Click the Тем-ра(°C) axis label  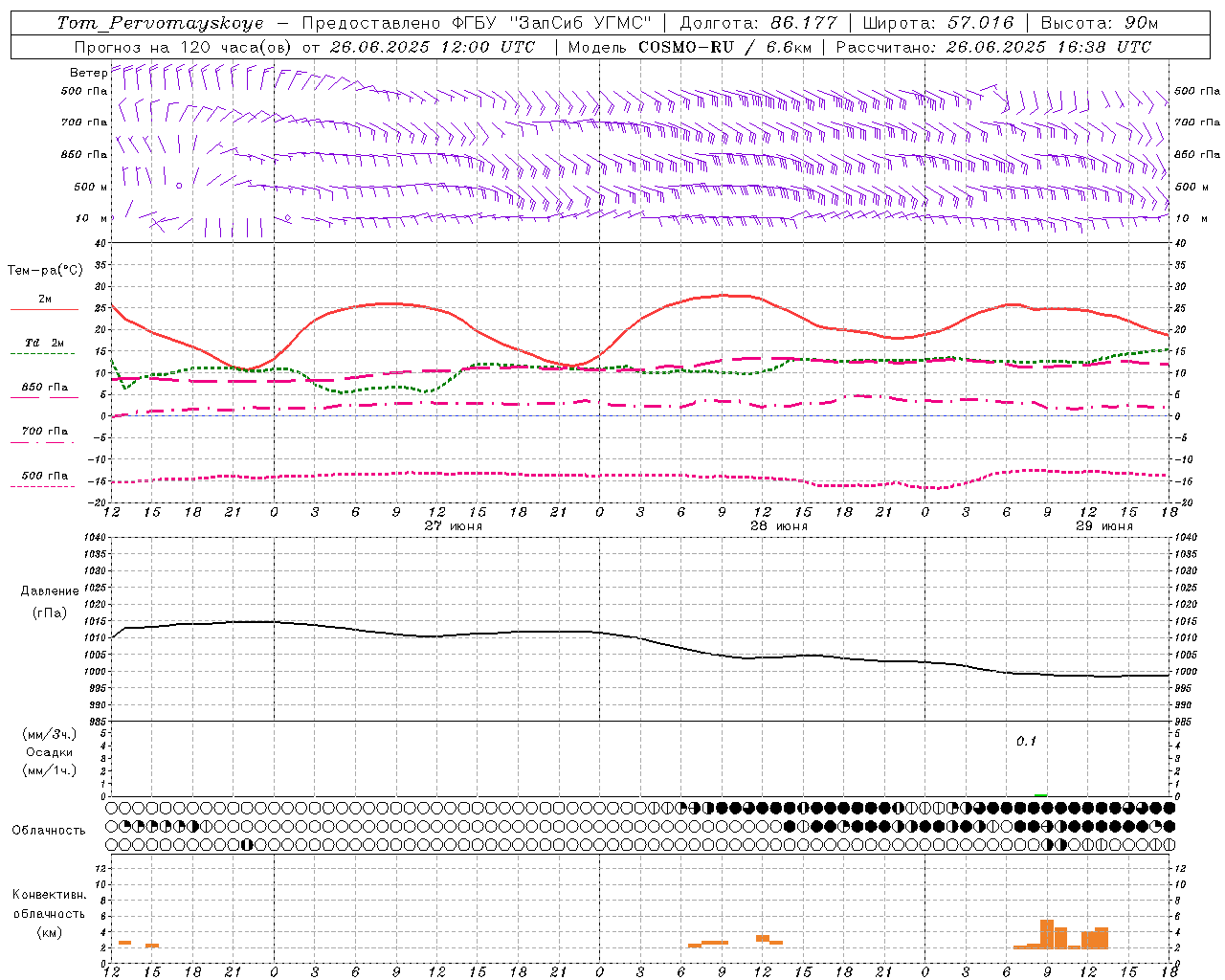click(45, 271)
